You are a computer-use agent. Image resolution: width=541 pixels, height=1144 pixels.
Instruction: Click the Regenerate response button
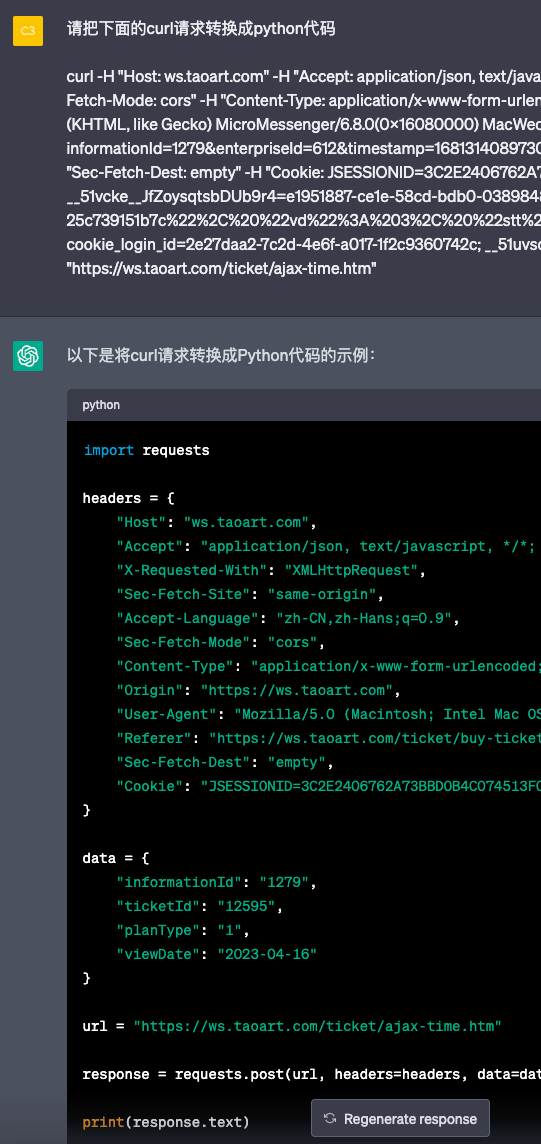pos(400,1118)
